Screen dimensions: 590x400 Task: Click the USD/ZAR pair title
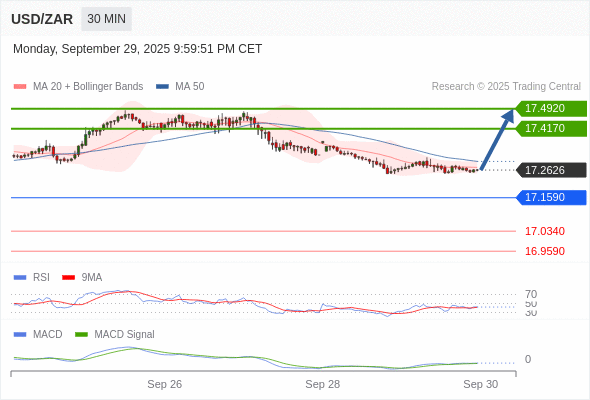[42, 19]
